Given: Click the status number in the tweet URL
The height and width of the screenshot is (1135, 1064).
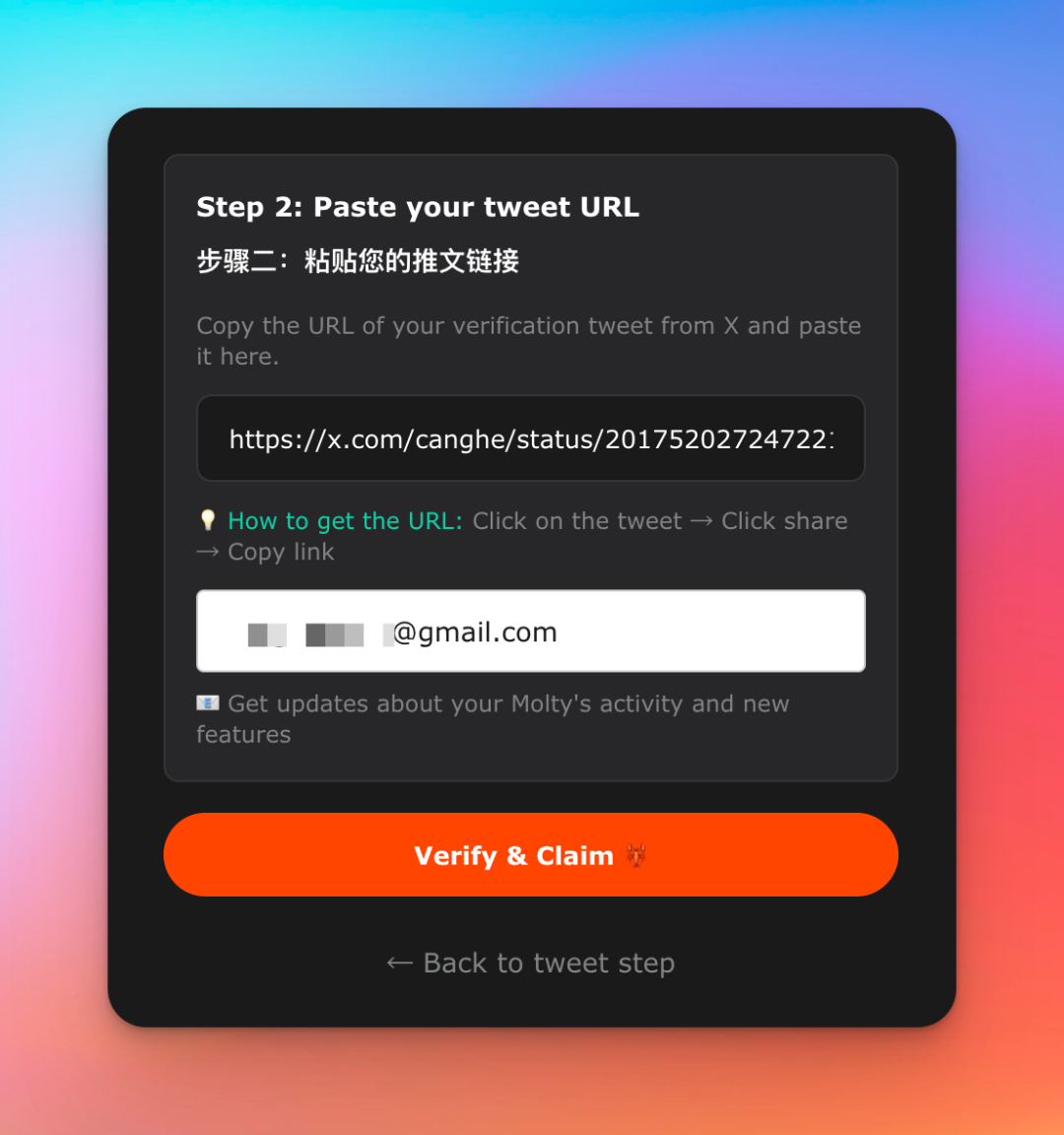Looking at the screenshot, I should 719,439.
